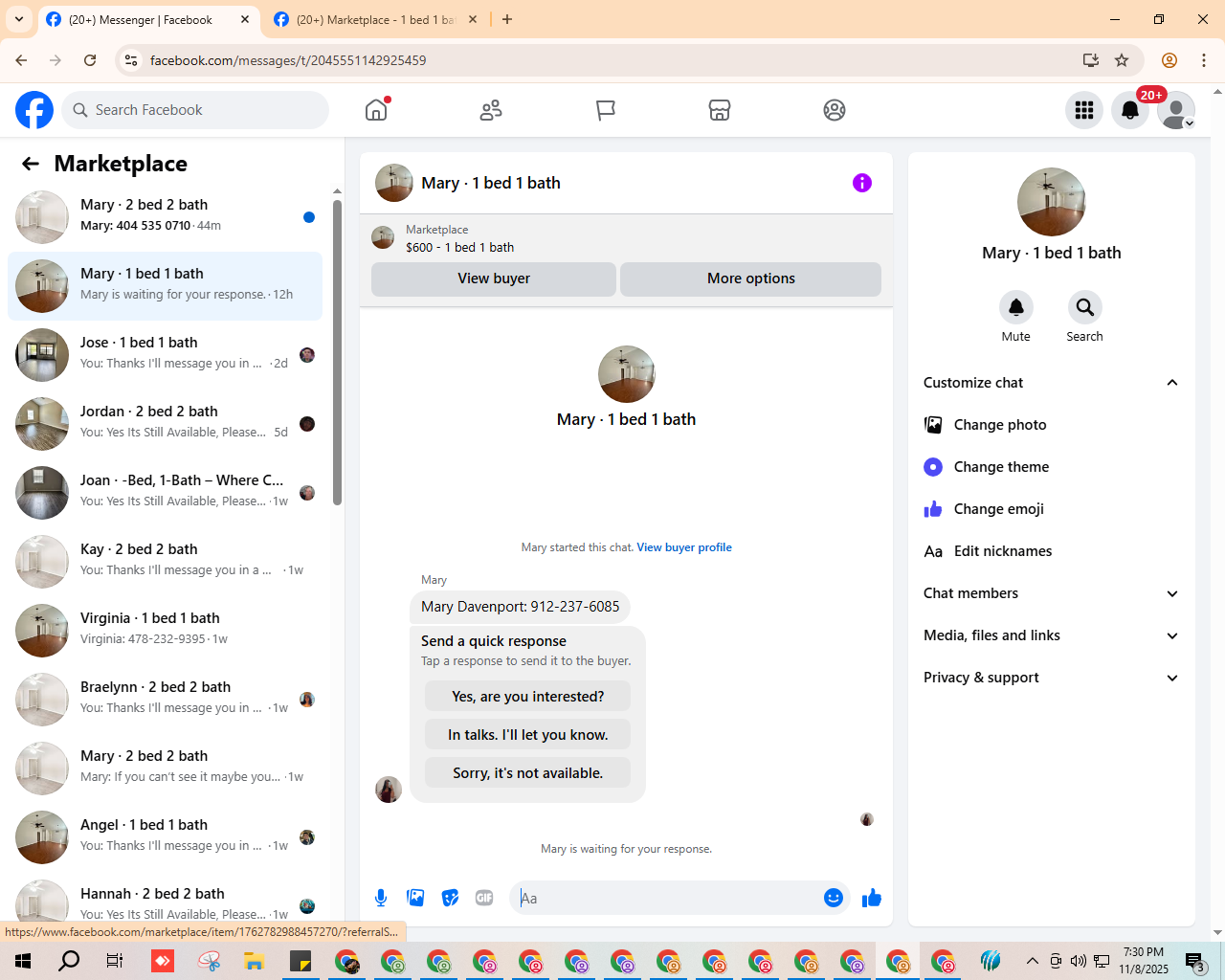Open the Facebook menu grid icon
The image size is (1225, 980).
[x=1084, y=110]
